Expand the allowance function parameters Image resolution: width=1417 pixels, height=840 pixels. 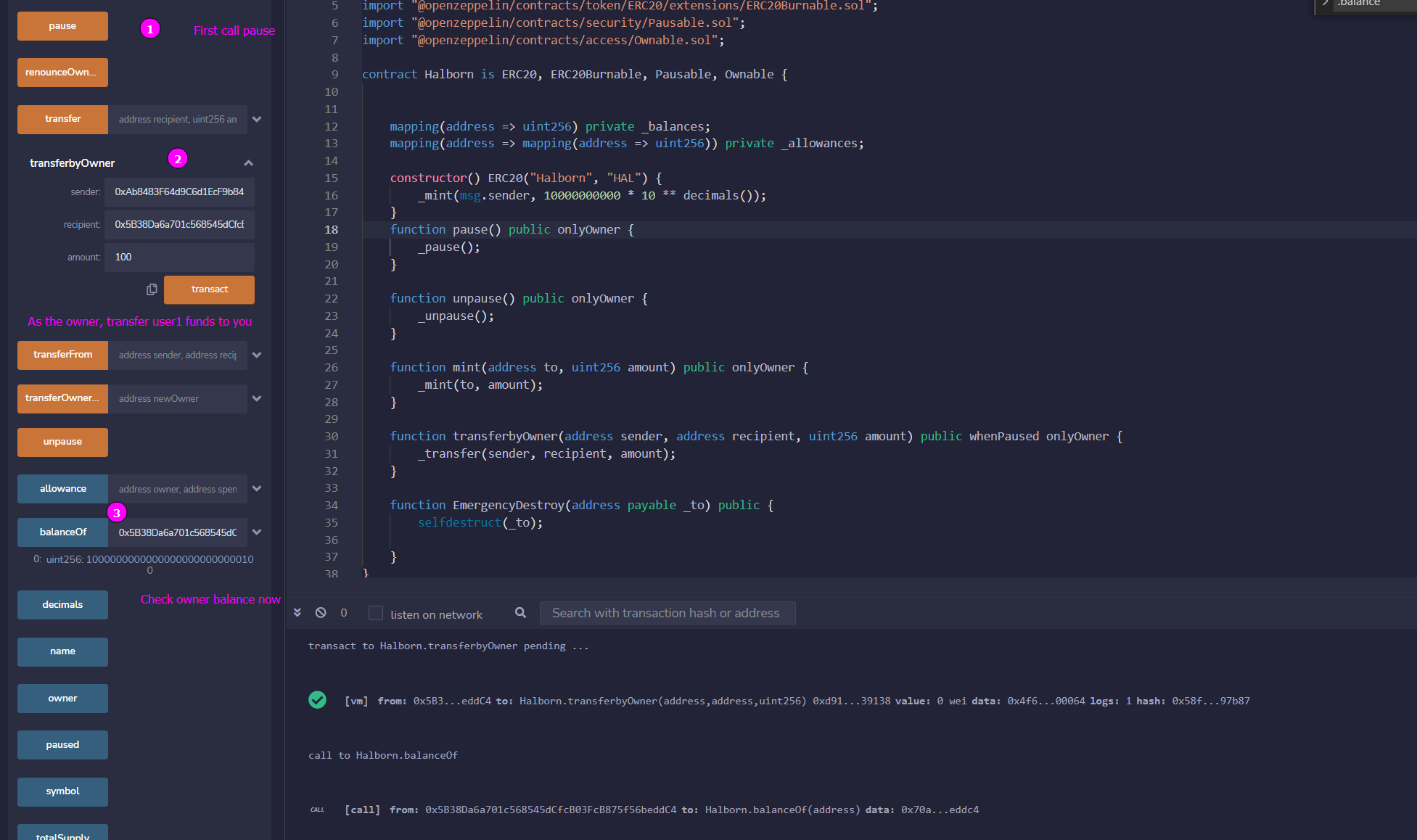click(x=257, y=488)
